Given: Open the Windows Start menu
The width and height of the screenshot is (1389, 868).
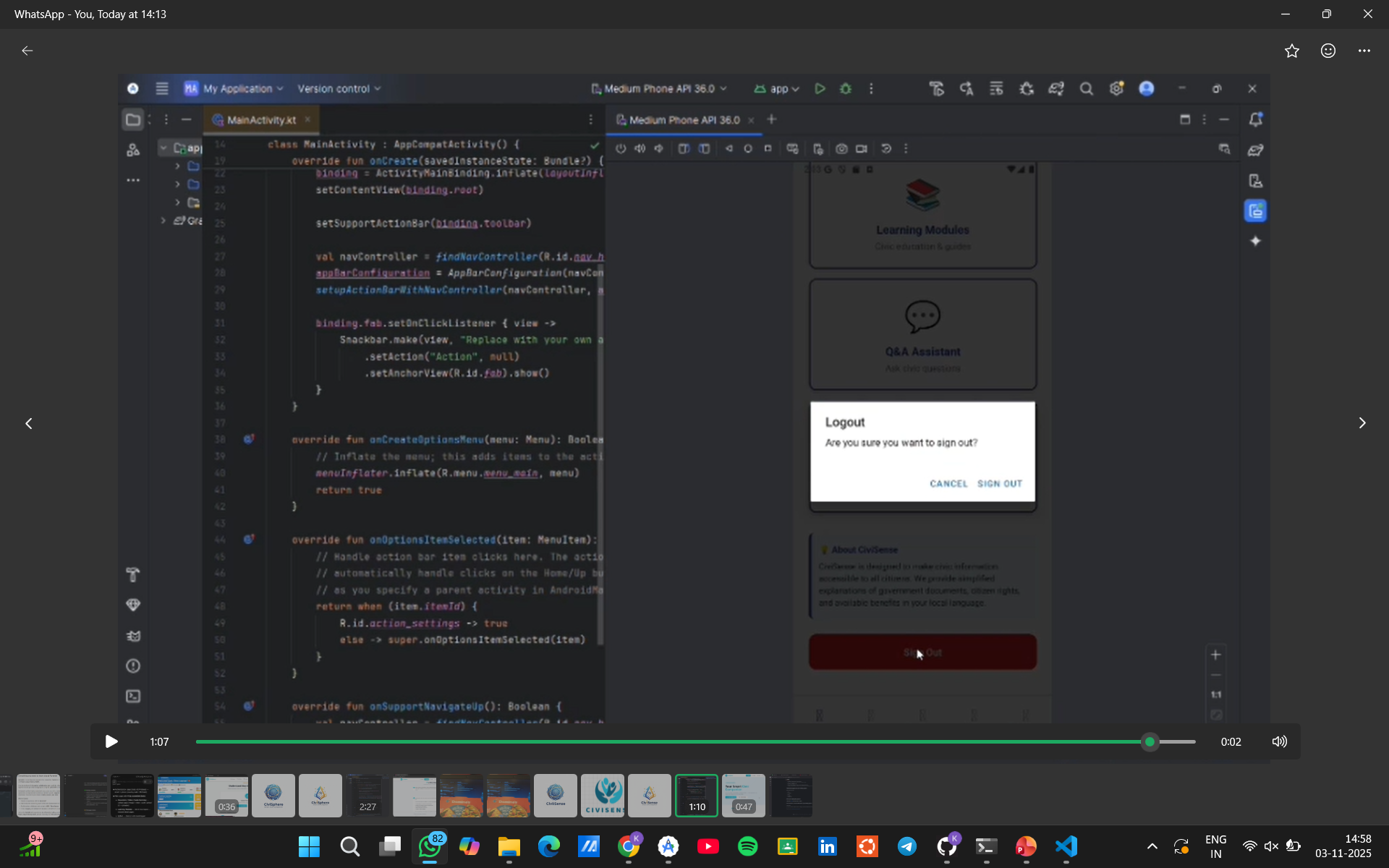Looking at the screenshot, I should pyautogui.click(x=309, y=846).
